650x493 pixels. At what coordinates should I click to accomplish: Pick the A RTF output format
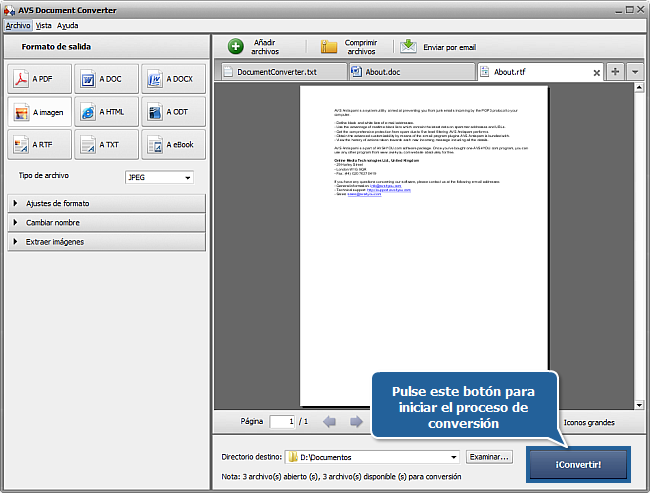[39, 145]
